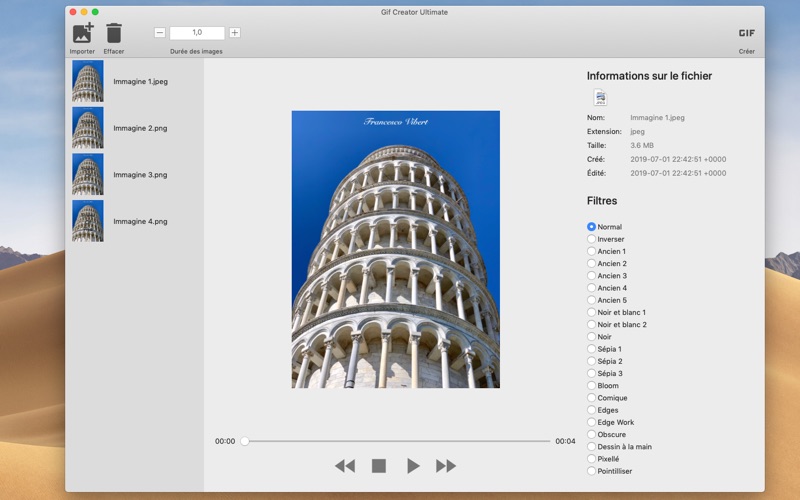Decrease image duration with minus button

click(x=160, y=33)
